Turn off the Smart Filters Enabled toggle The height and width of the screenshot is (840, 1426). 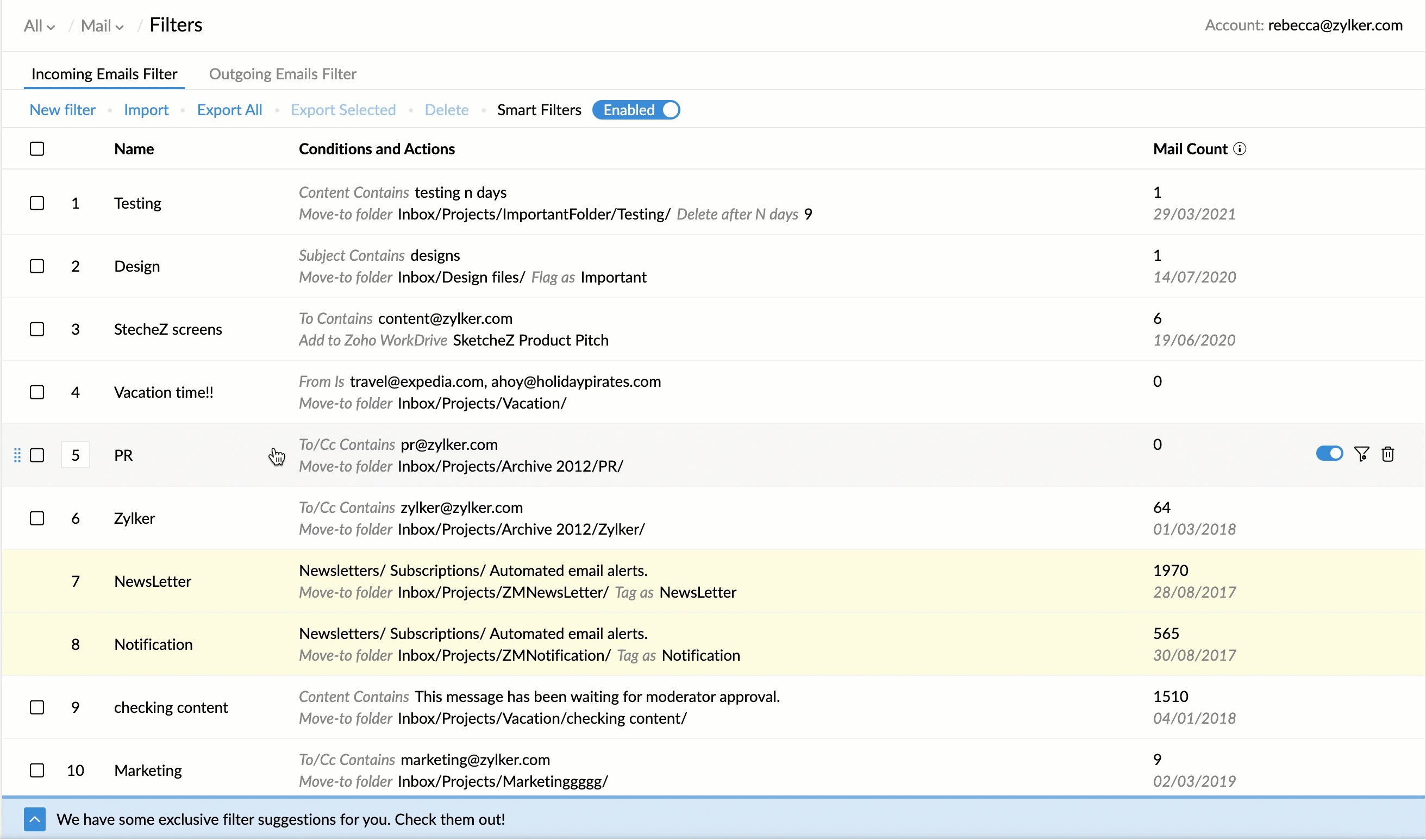(636, 110)
